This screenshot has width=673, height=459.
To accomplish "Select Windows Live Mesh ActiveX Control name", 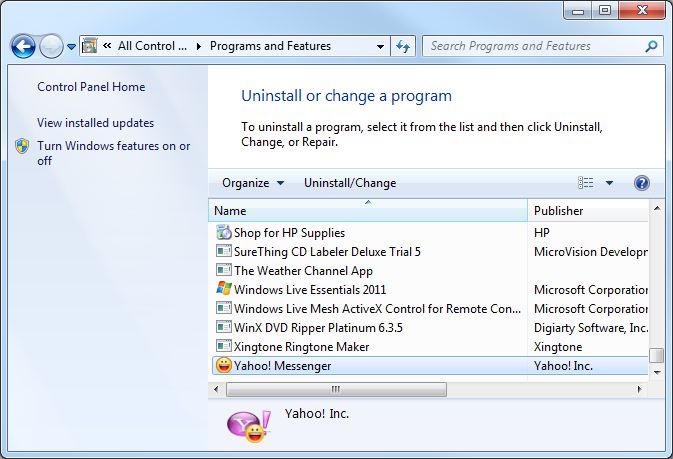I will (377, 309).
